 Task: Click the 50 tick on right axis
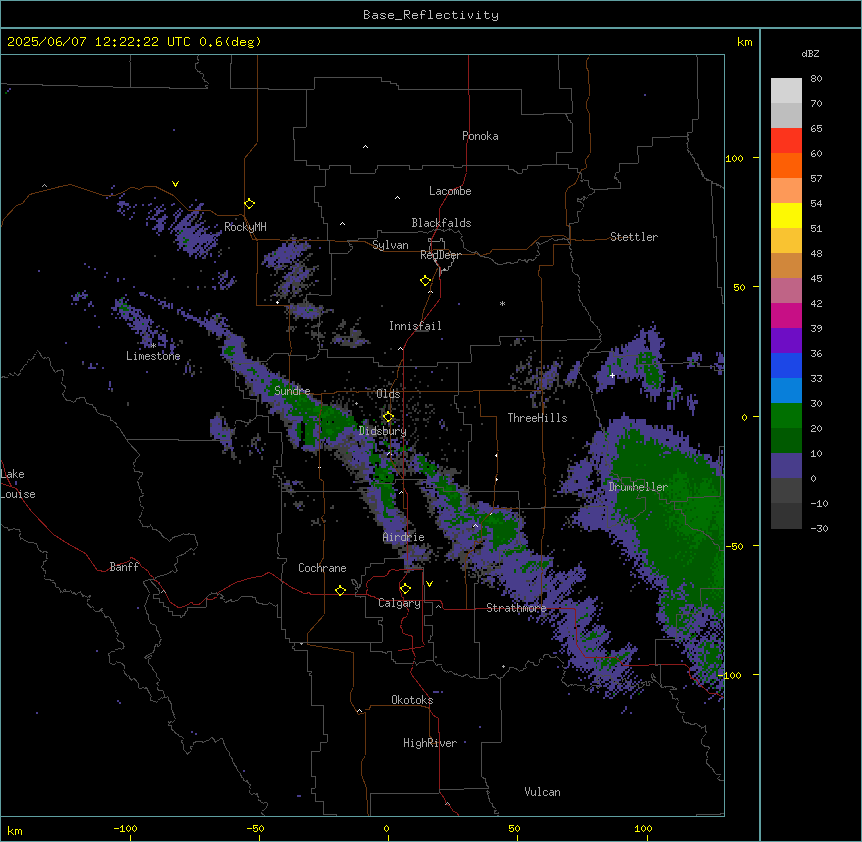point(739,287)
